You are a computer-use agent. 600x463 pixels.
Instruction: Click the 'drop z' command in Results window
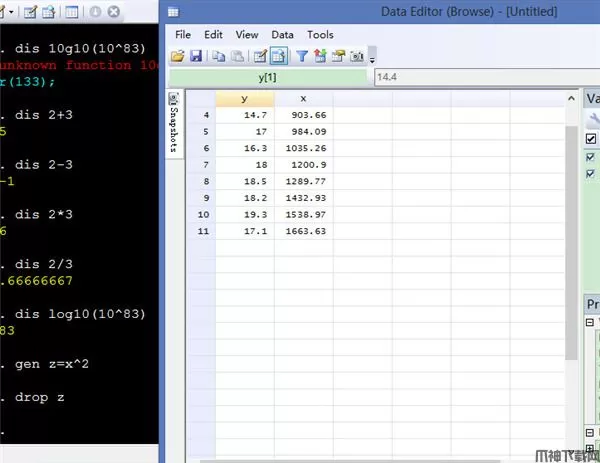[39, 397]
